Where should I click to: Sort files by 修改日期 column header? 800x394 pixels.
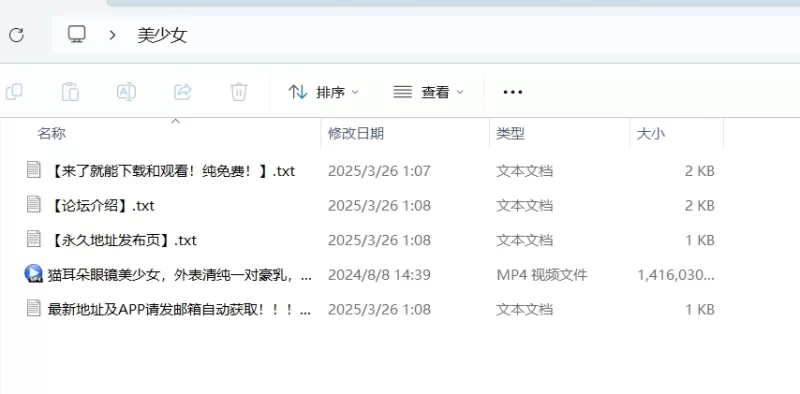[x=356, y=134]
